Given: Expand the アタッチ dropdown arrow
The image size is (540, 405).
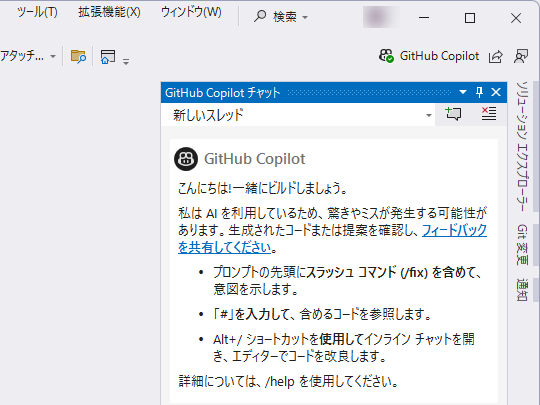Looking at the screenshot, I should 53,56.
